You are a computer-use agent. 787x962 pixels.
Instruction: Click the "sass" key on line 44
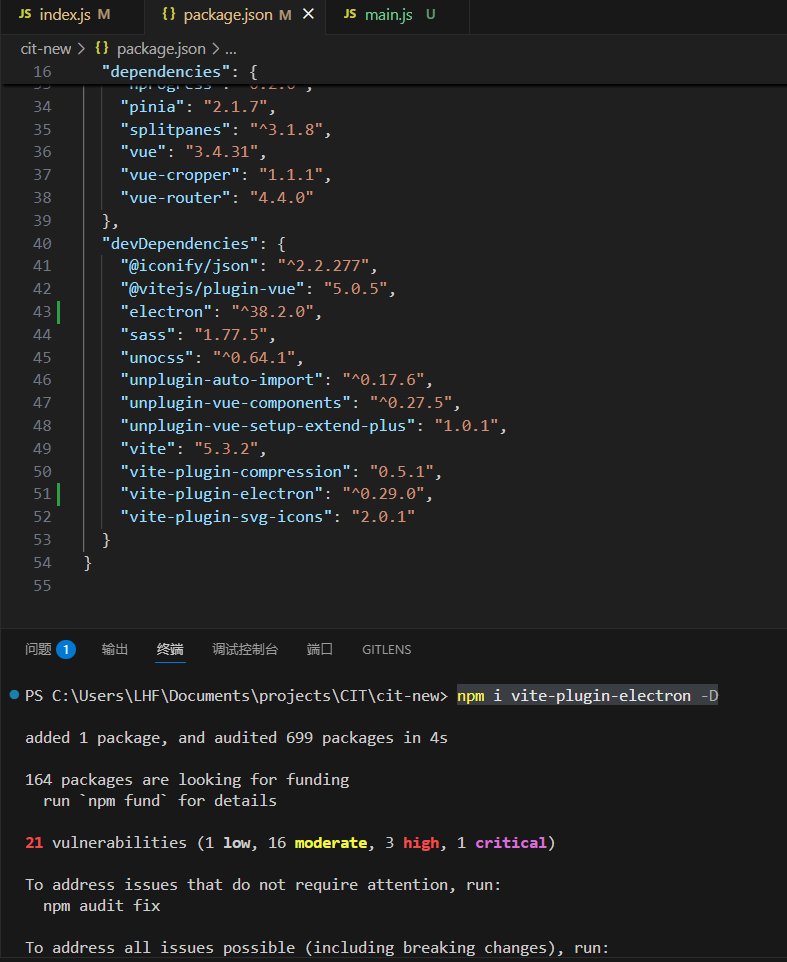coord(148,335)
